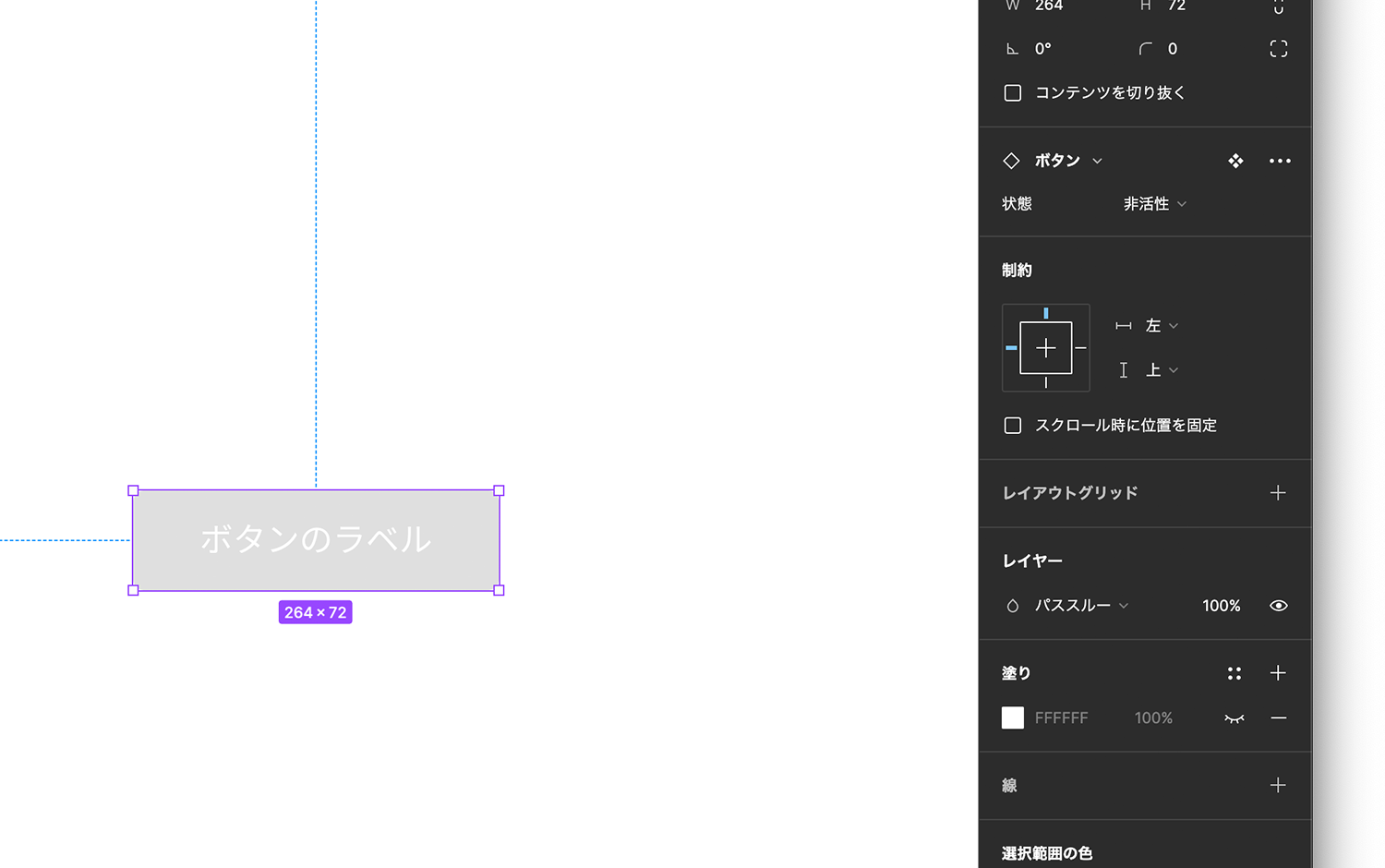
Task: Show the hidden fill via closed-eye icon
Action: pos(1234,718)
